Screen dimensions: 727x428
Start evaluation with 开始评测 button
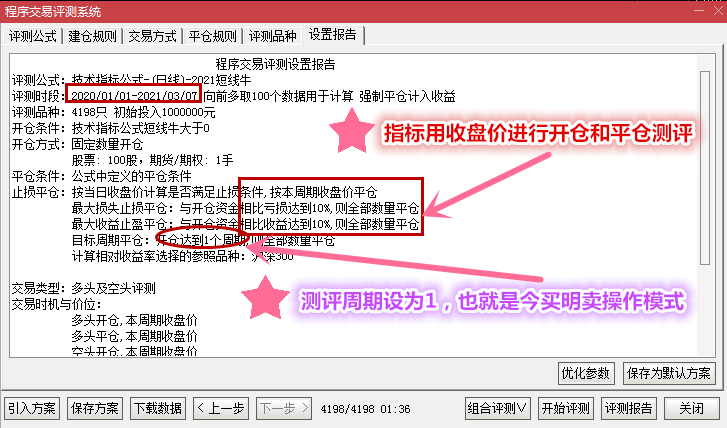[566, 409]
